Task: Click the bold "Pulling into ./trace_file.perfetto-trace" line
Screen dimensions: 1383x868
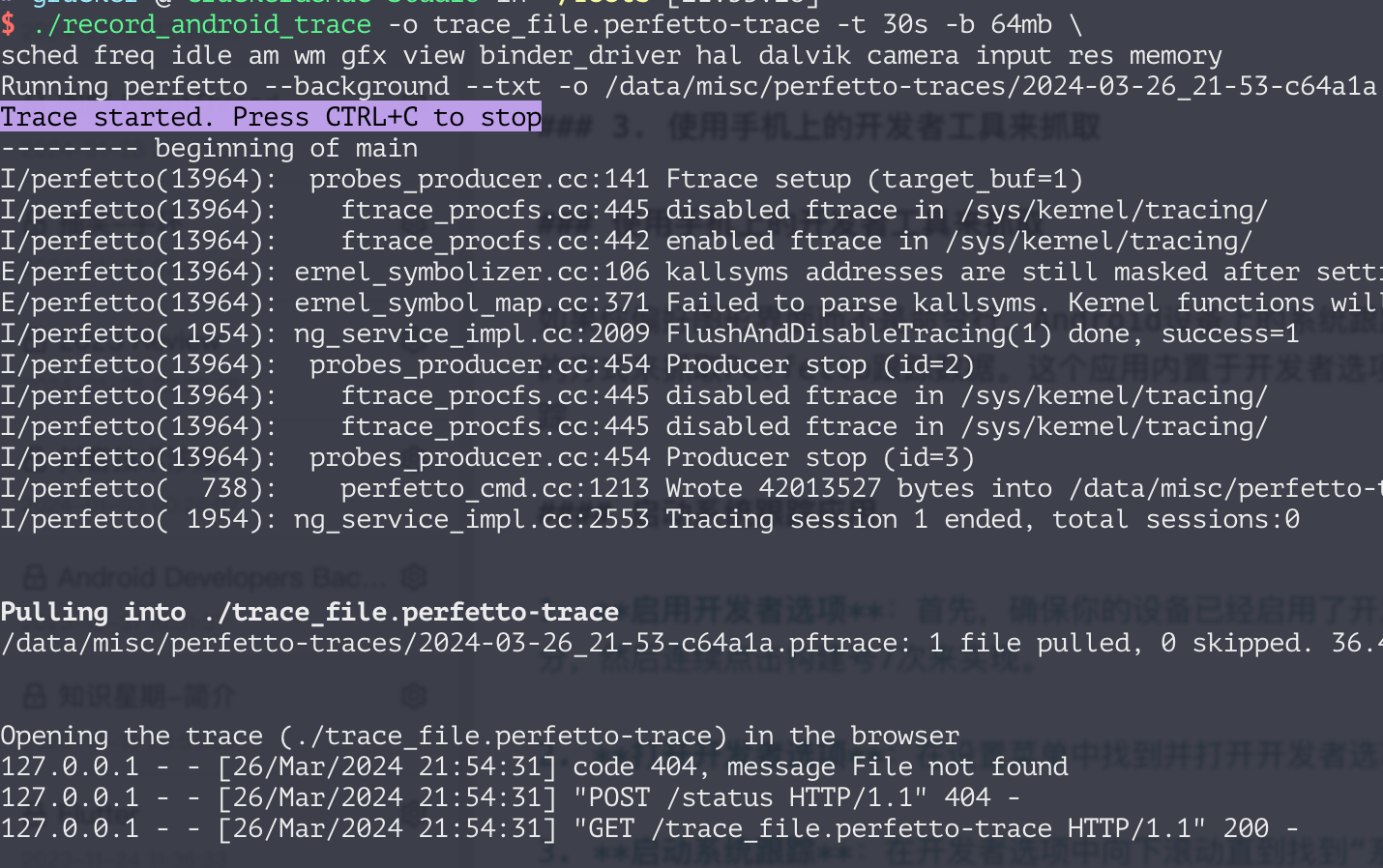Action: [309, 612]
